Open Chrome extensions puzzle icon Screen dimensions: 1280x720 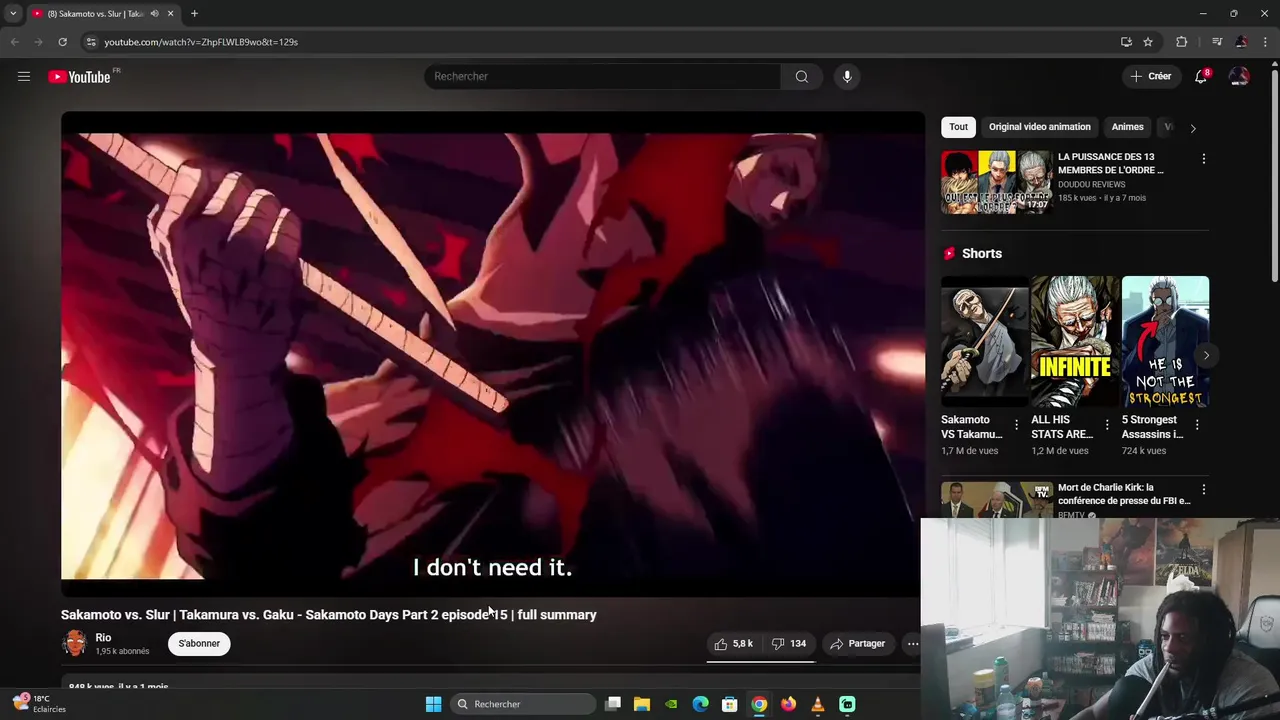[x=1182, y=42]
